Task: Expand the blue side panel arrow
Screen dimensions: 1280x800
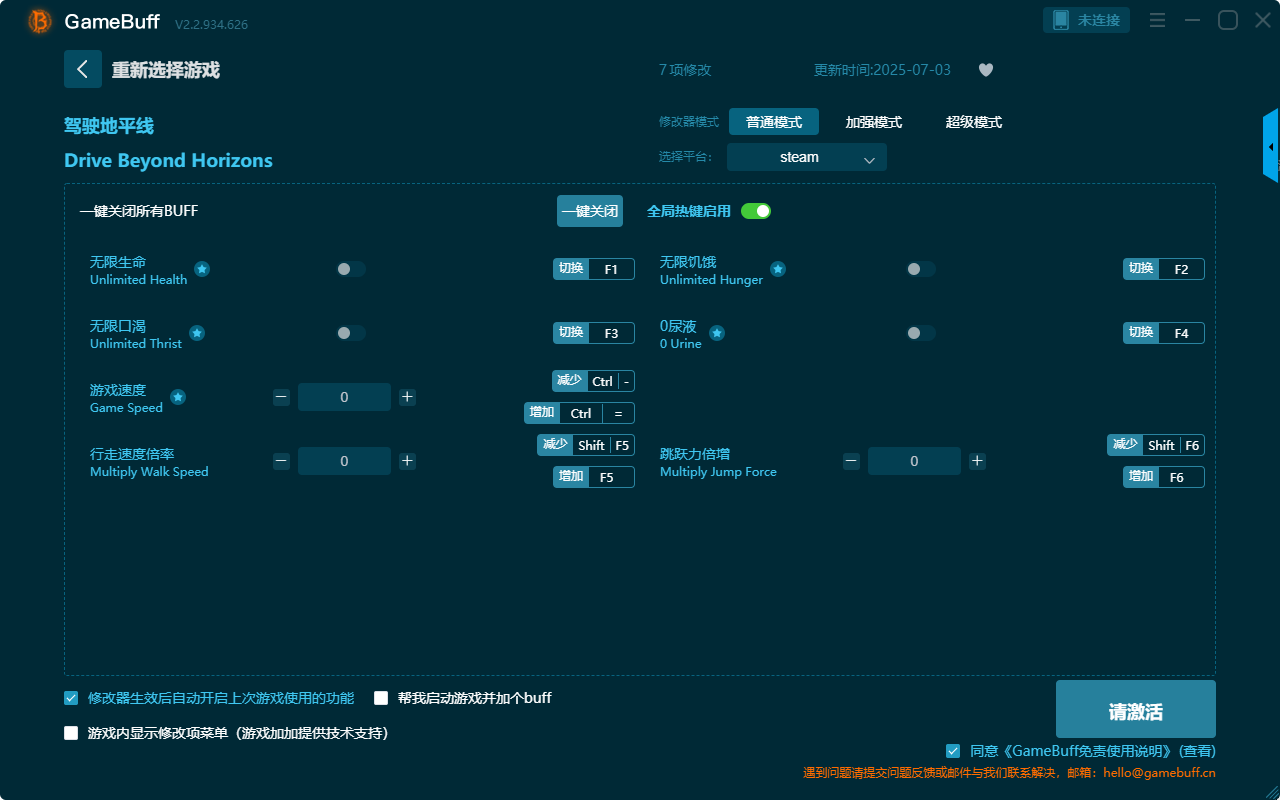Action: 1271,146
